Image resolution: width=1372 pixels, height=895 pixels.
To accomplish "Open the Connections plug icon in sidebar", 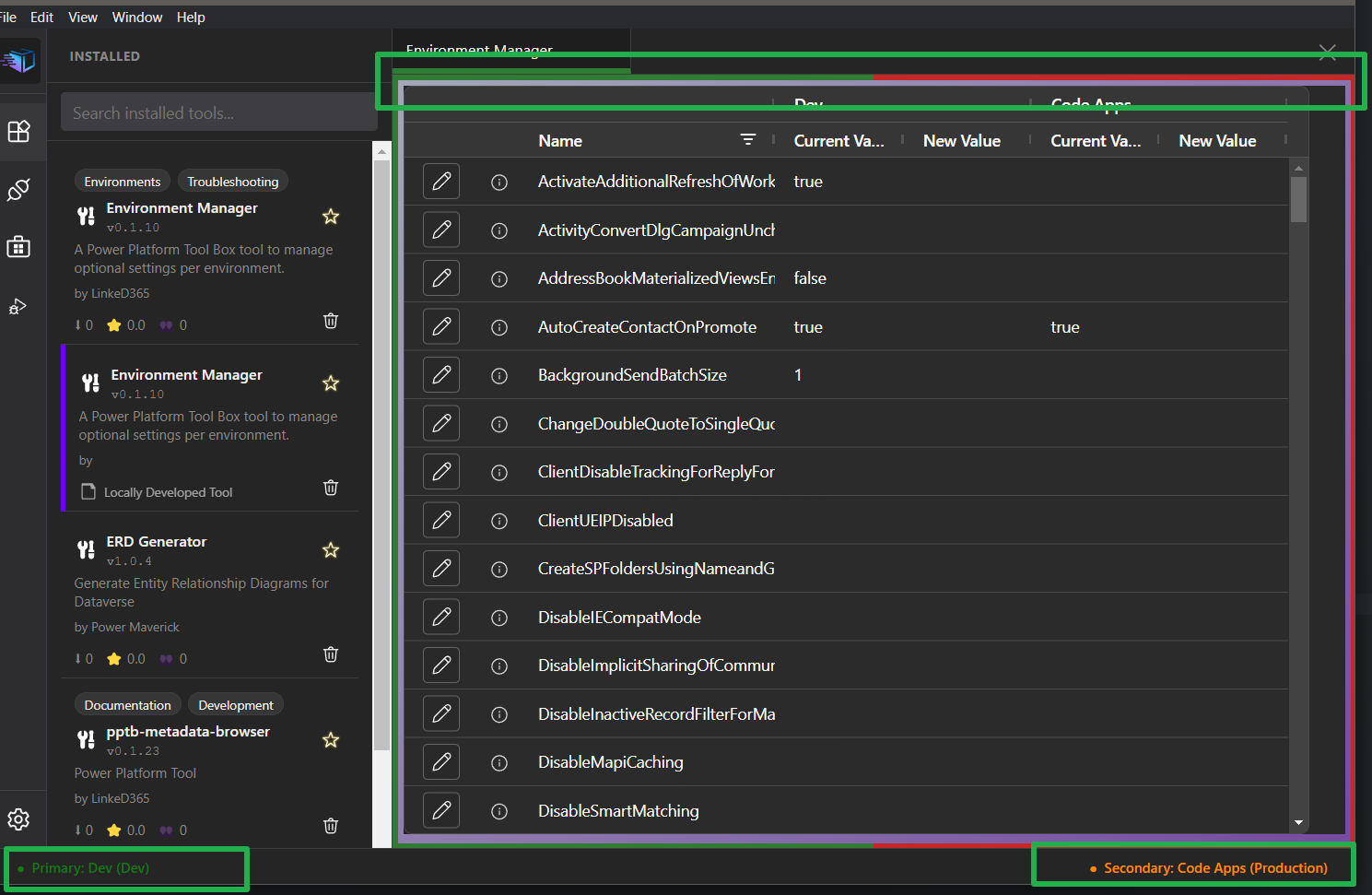I will point(18,190).
